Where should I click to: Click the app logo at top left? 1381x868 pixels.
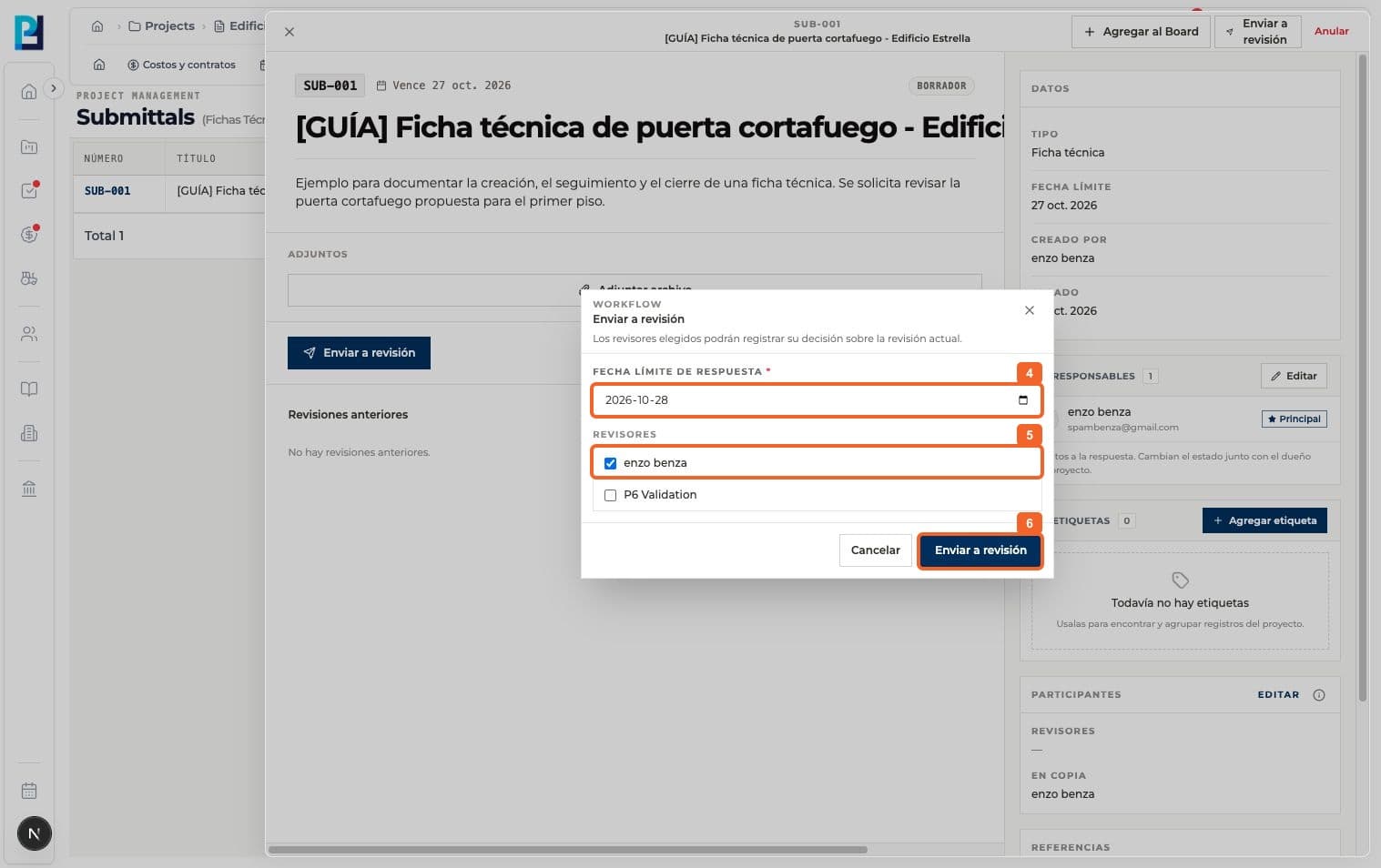[x=29, y=32]
